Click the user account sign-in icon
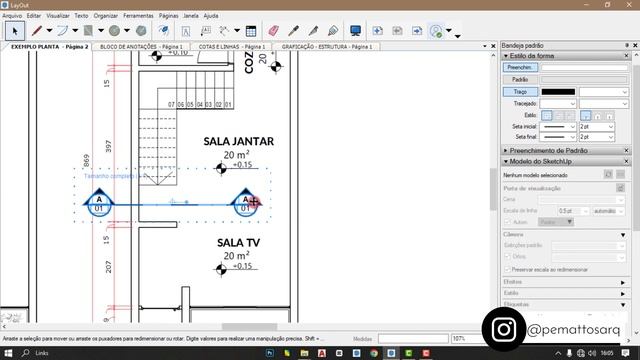Screen dimensions: 640x360 [x=436, y=31]
